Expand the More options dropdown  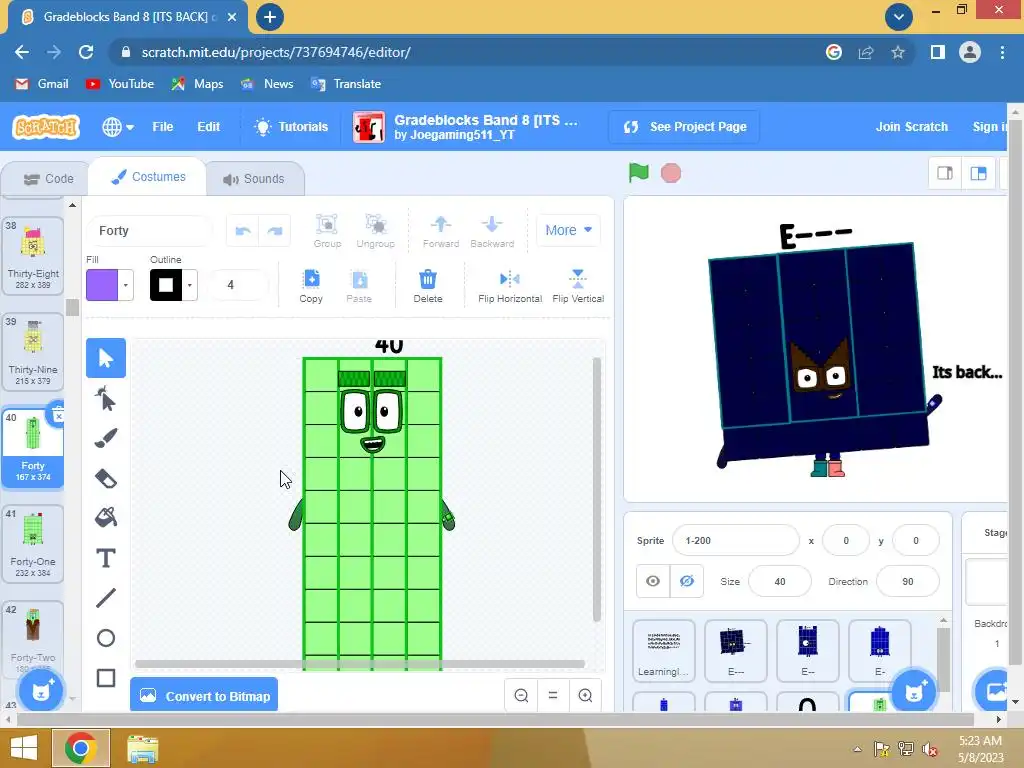(568, 230)
